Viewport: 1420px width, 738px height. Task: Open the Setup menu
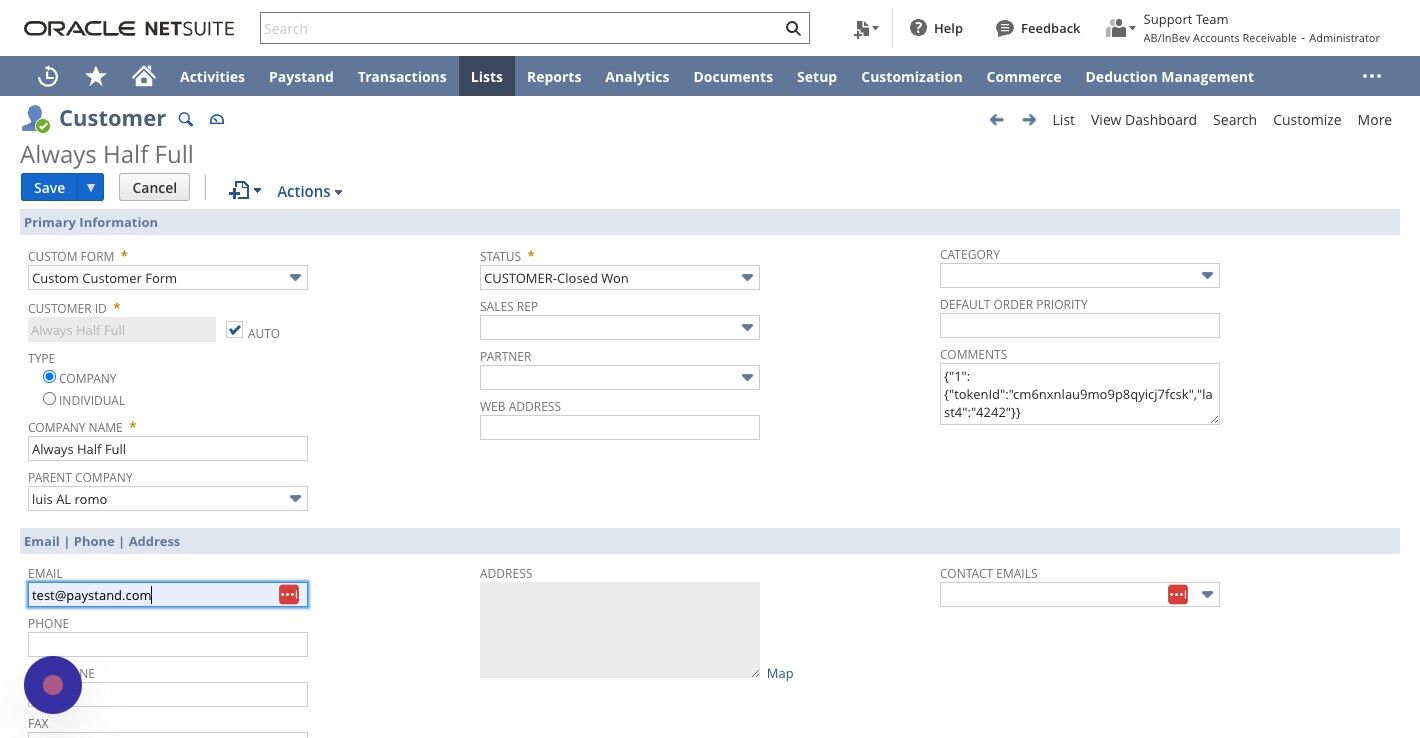point(817,77)
